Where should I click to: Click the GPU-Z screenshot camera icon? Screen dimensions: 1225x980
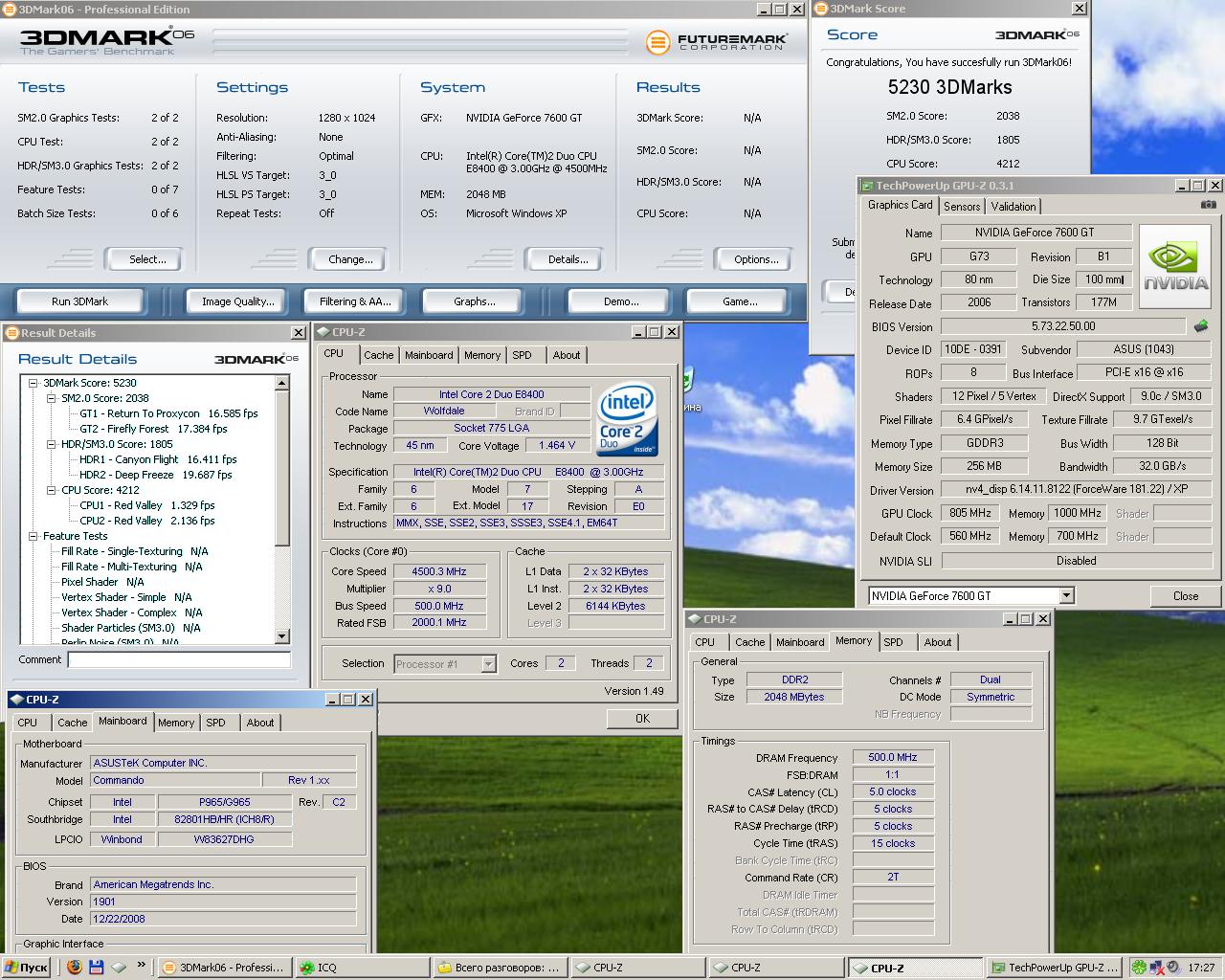(1208, 205)
